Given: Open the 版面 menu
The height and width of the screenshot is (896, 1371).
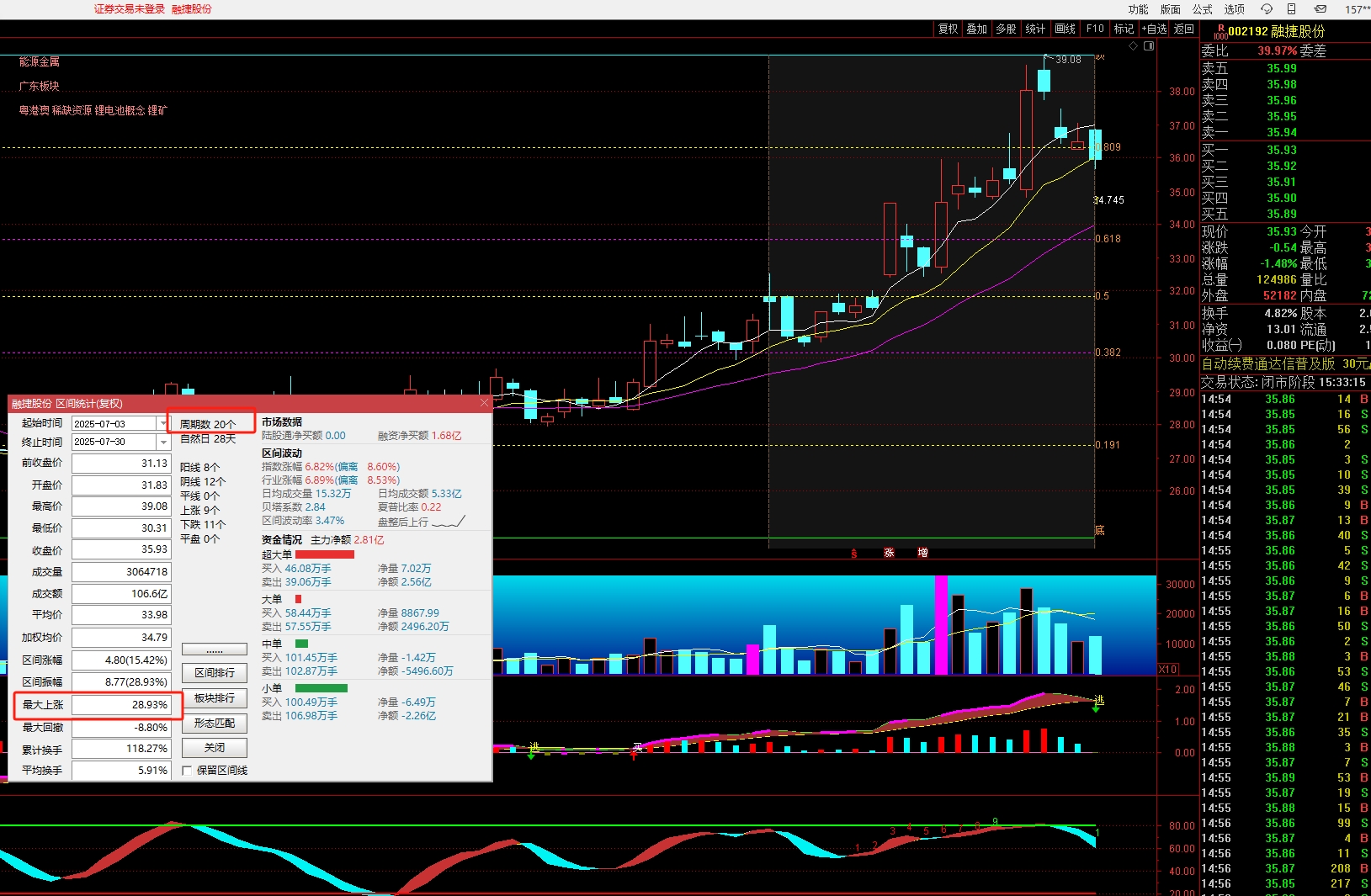Looking at the screenshot, I should [x=1170, y=9].
